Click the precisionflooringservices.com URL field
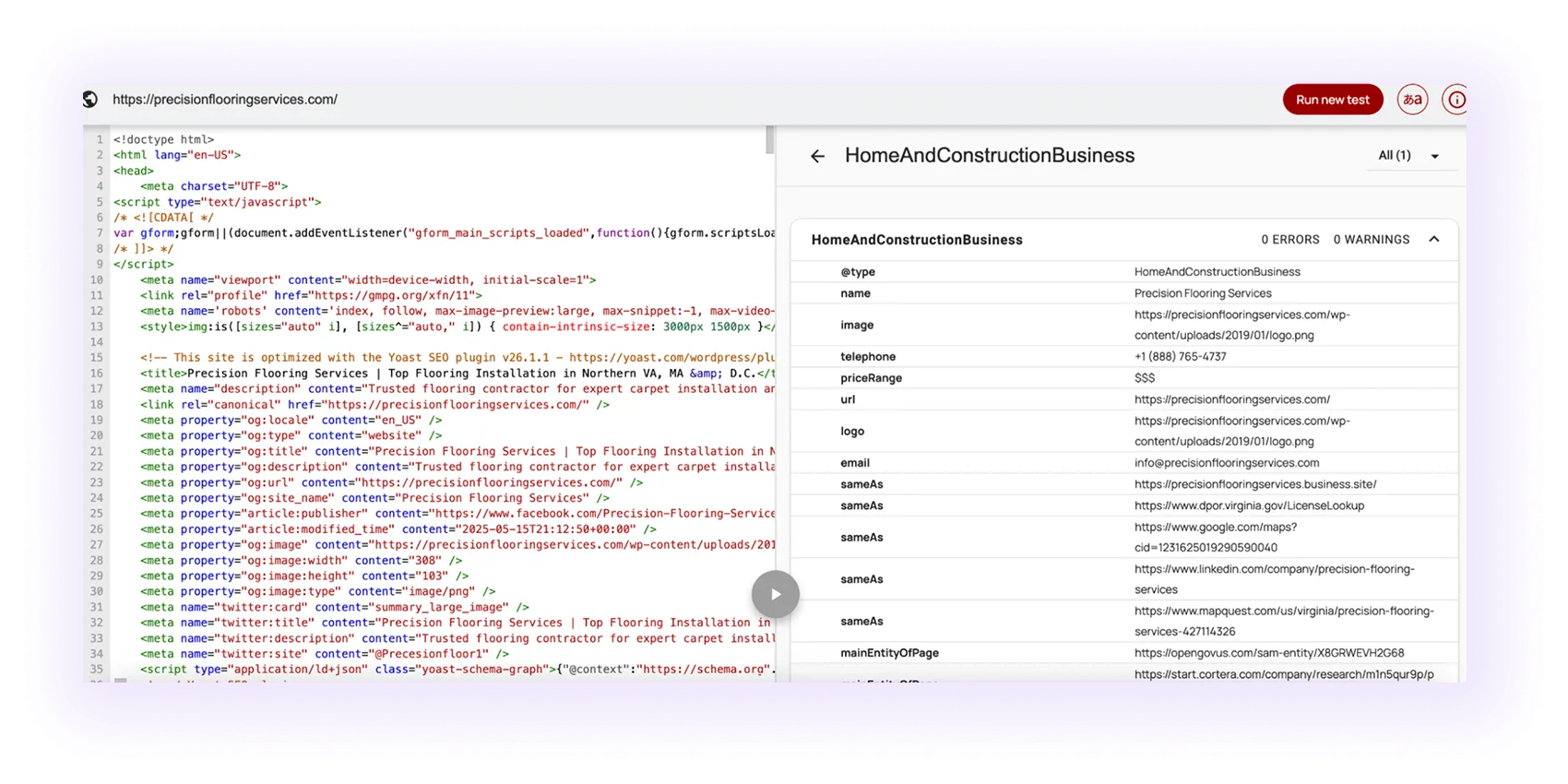This screenshot has height=784, width=1568. click(x=225, y=100)
